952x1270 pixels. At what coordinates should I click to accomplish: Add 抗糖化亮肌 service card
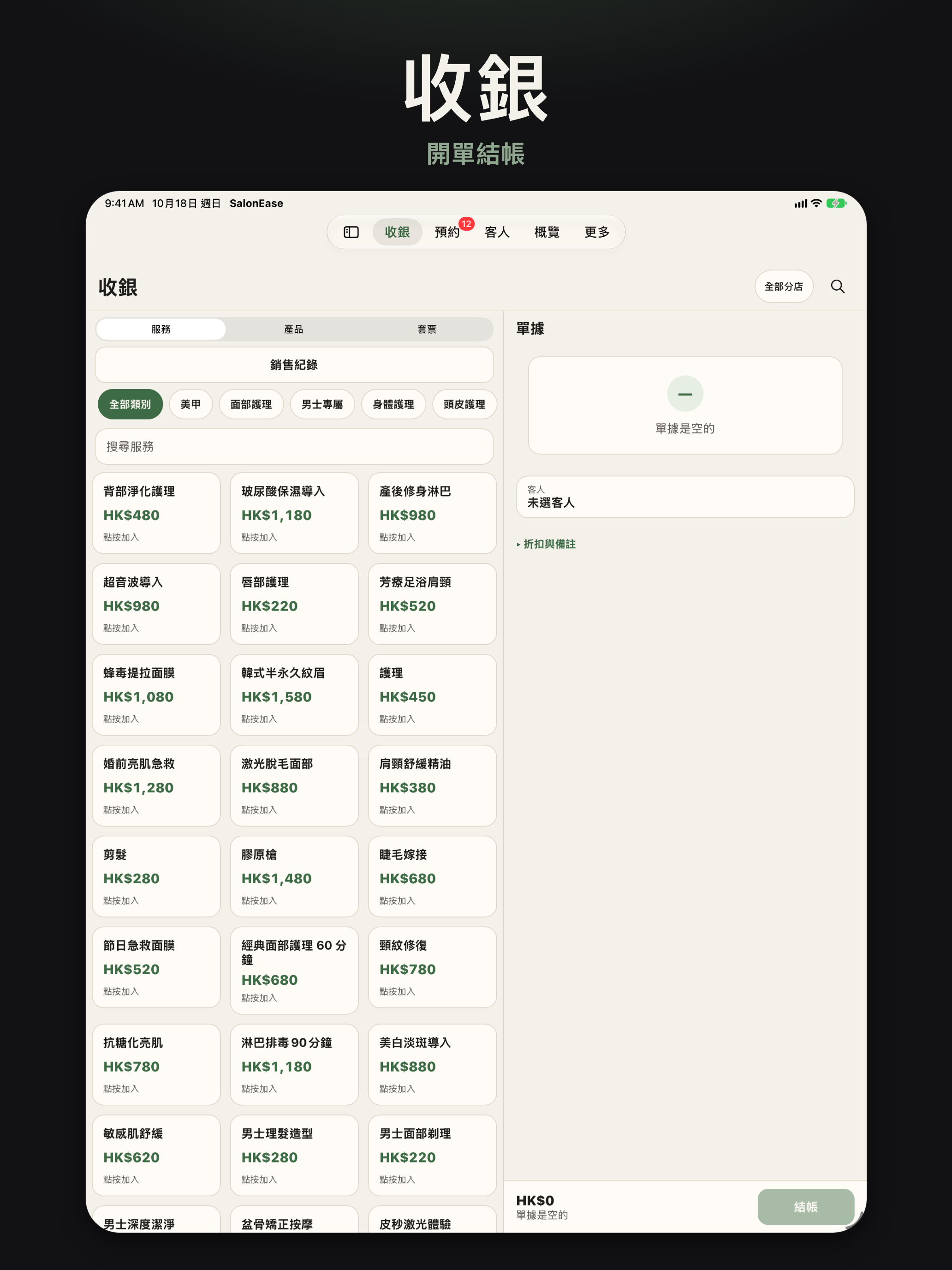[x=157, y=1065]
